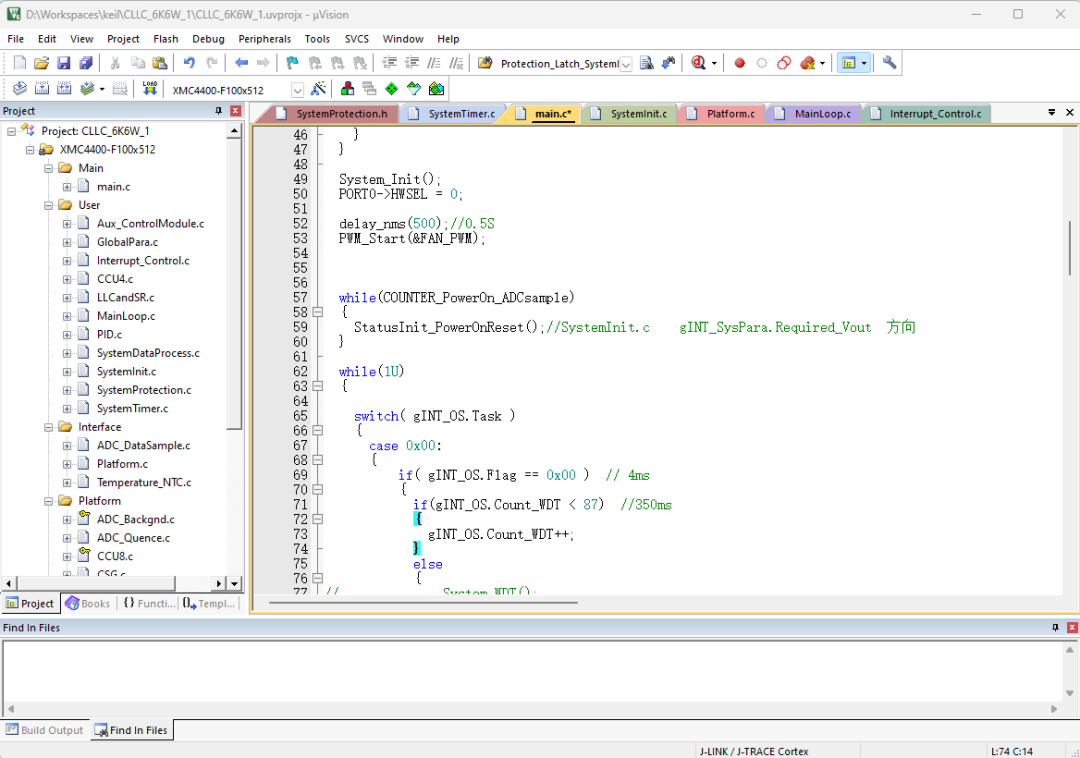
Task: Toggle pin on the Project panel
Action: pyautogui.click(x=219, y=111)
